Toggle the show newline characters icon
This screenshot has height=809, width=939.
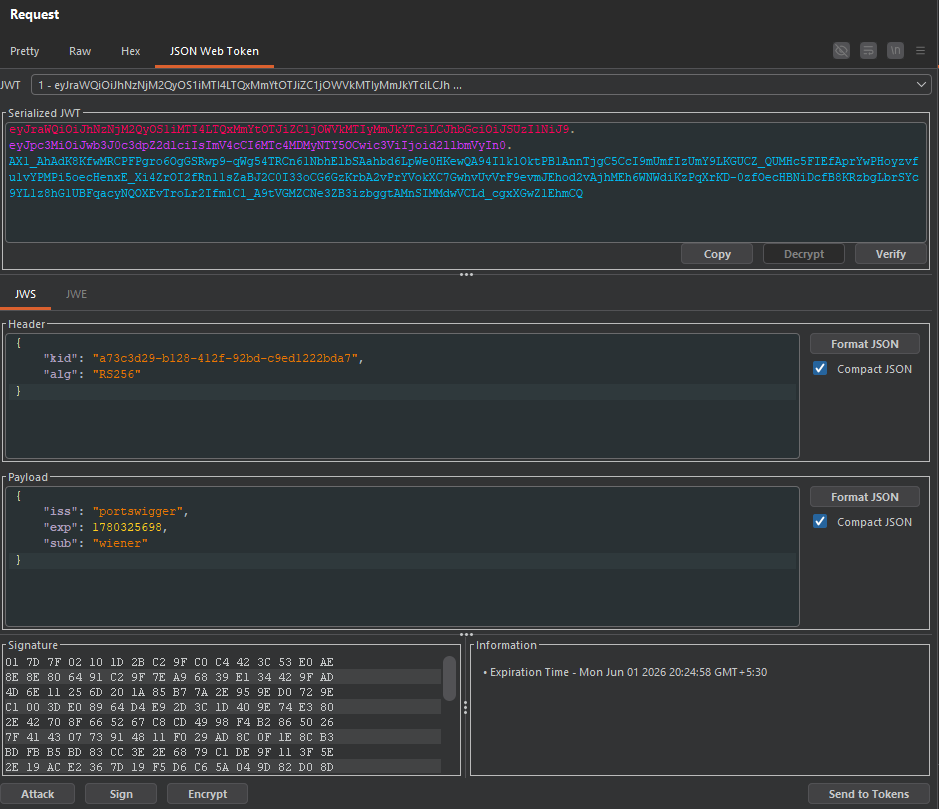(895, 50)
